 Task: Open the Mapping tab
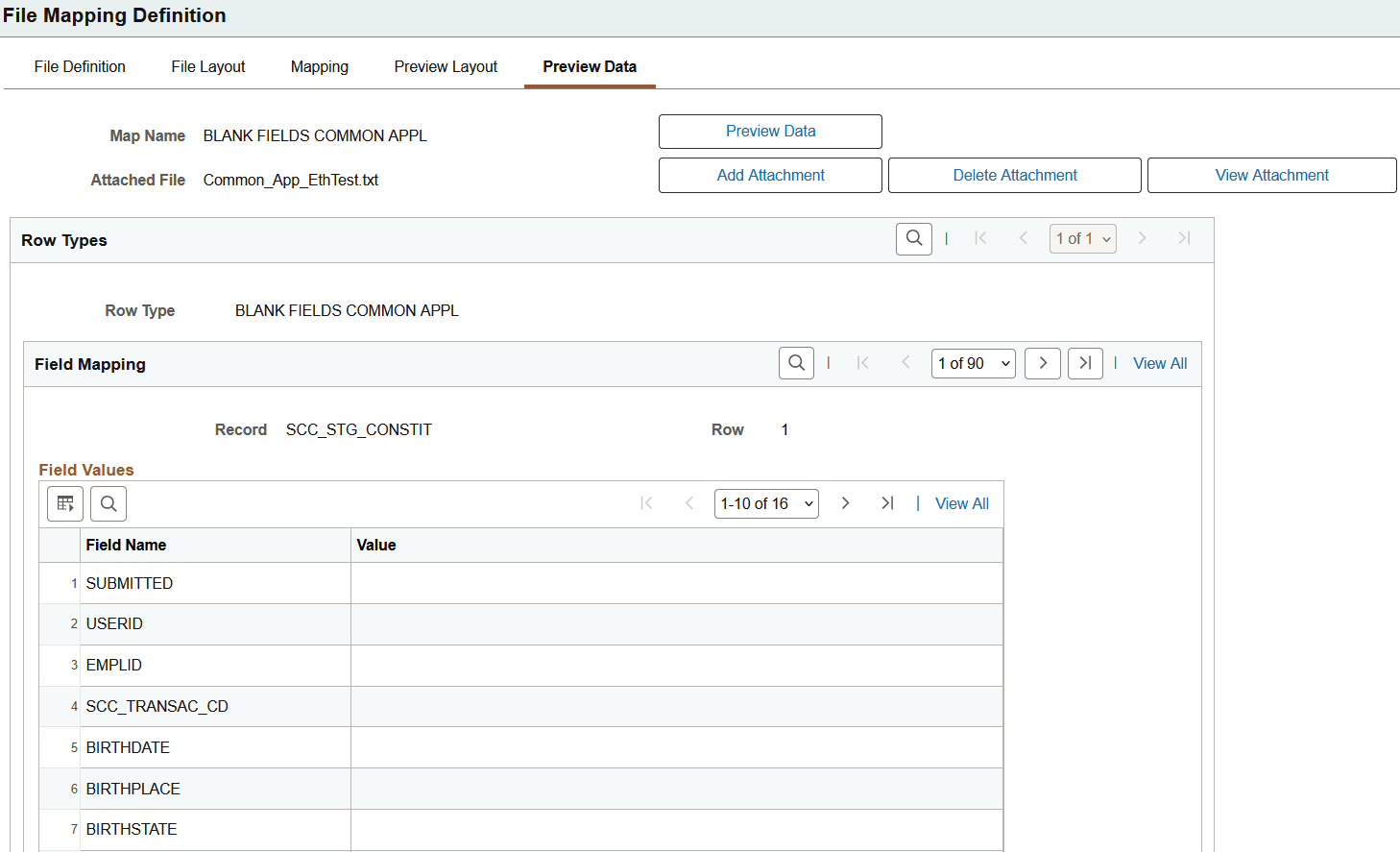319,66
